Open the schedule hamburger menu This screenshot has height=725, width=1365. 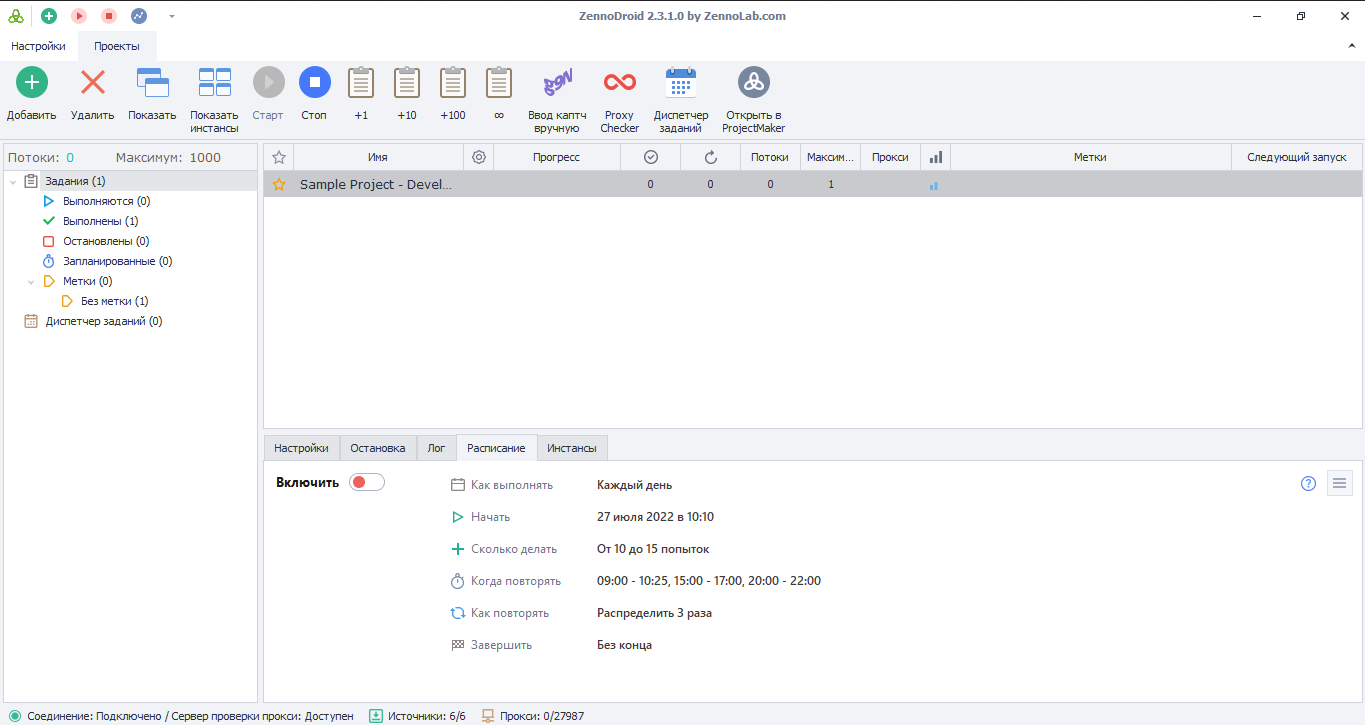coord(1340,484)
